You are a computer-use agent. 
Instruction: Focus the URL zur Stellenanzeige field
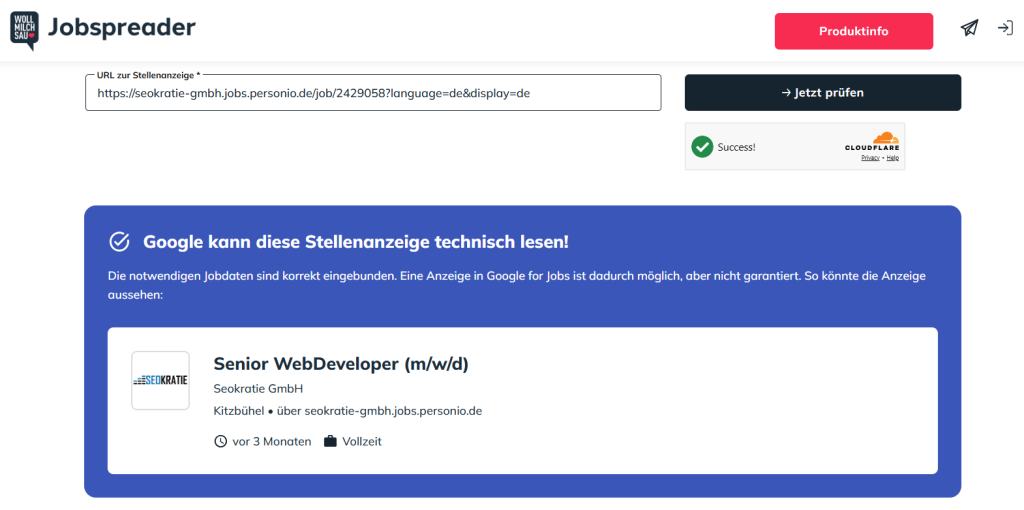(x=373, y=93)
